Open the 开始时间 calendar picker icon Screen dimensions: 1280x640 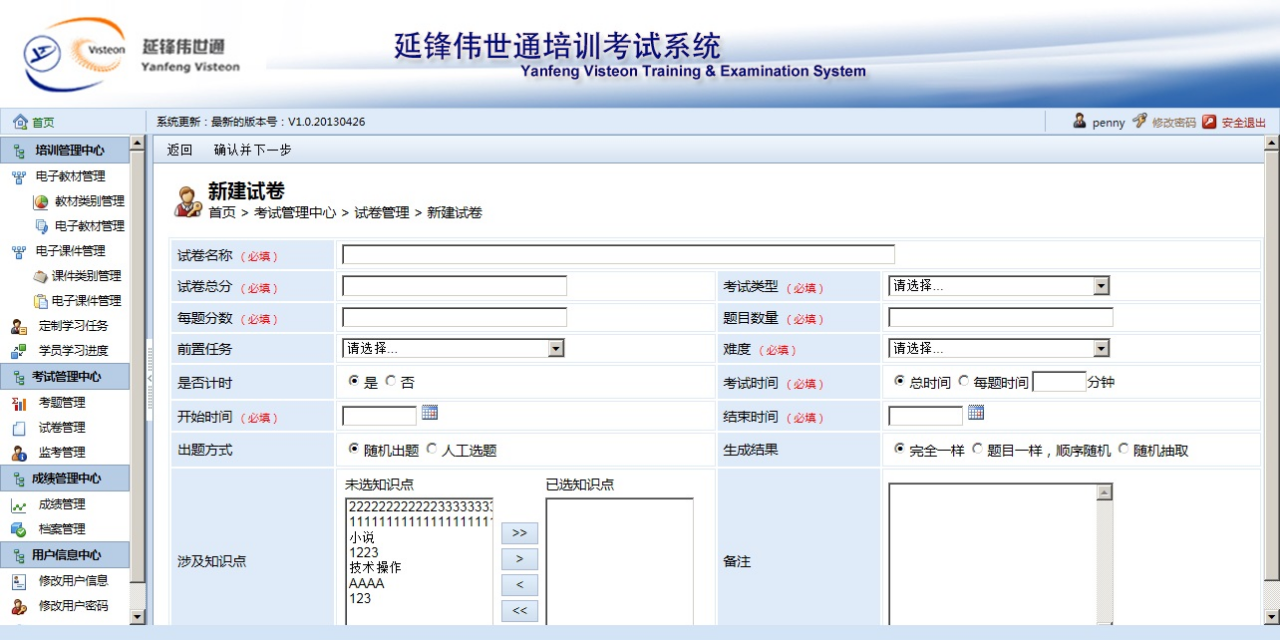(x=430, y=412)
